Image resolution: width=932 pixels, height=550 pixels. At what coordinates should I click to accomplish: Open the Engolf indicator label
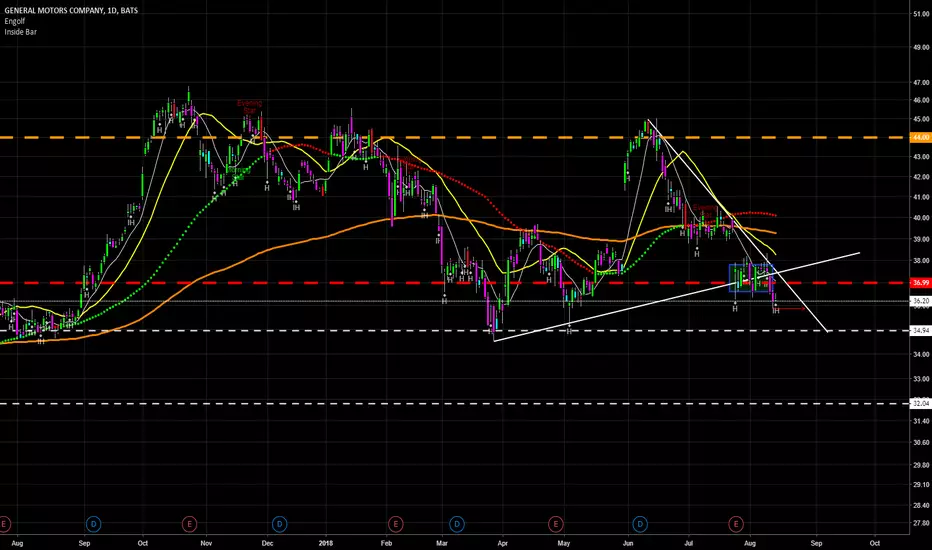tap(14, 21)
